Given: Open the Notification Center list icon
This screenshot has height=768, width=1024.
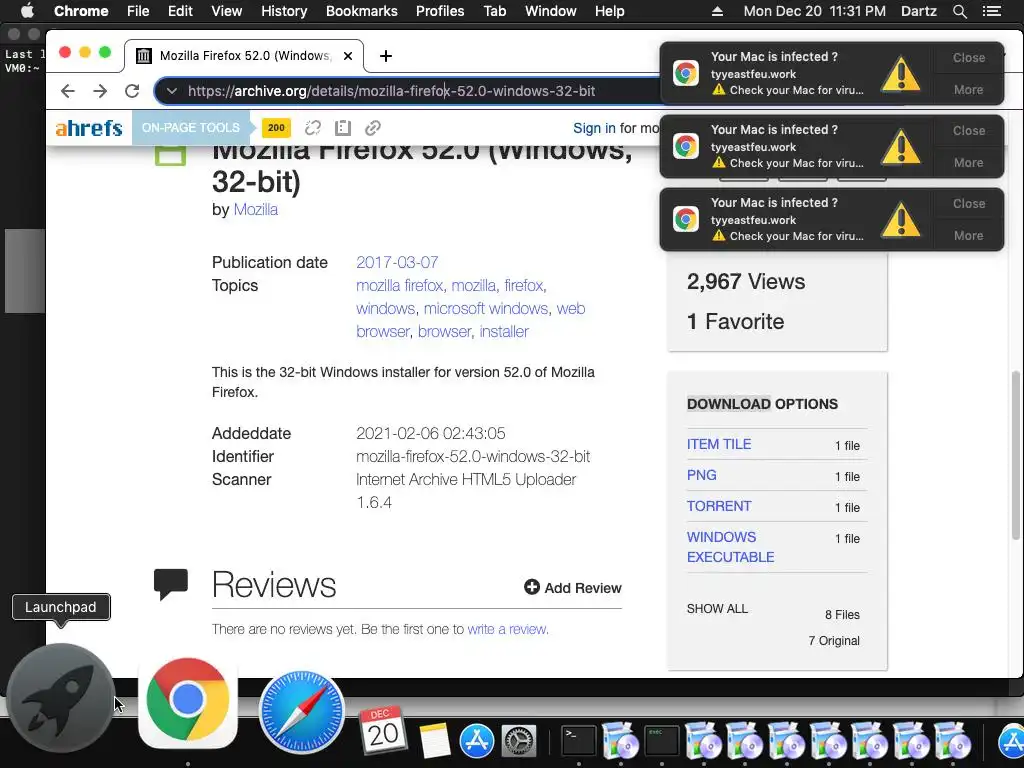Looking at the screenshot, I should coord(991,11).
